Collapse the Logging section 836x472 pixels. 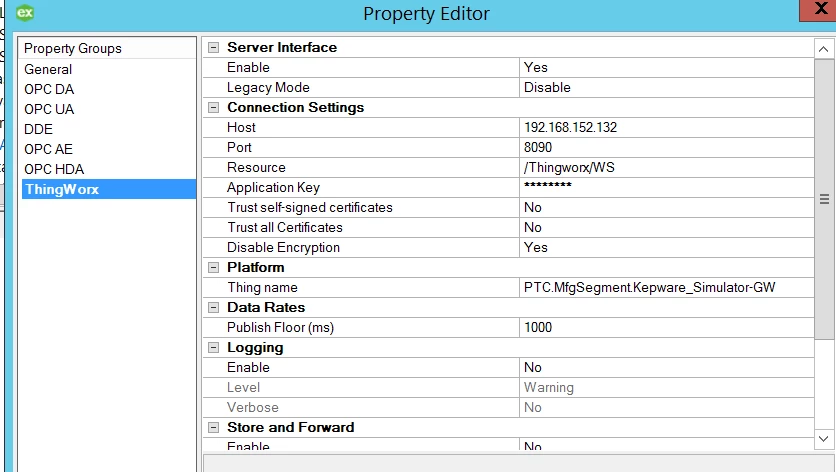pyautogui.click(x=213, y=348)
